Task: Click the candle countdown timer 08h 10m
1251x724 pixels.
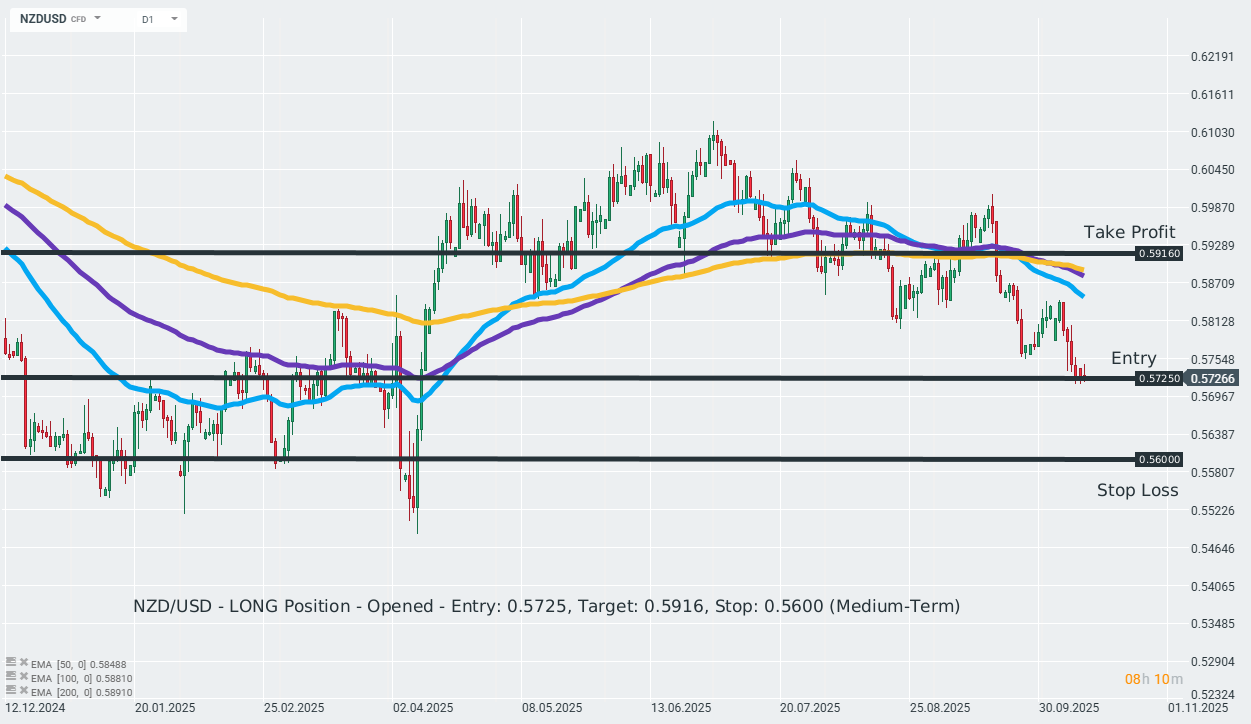Action: [1154, 680]
